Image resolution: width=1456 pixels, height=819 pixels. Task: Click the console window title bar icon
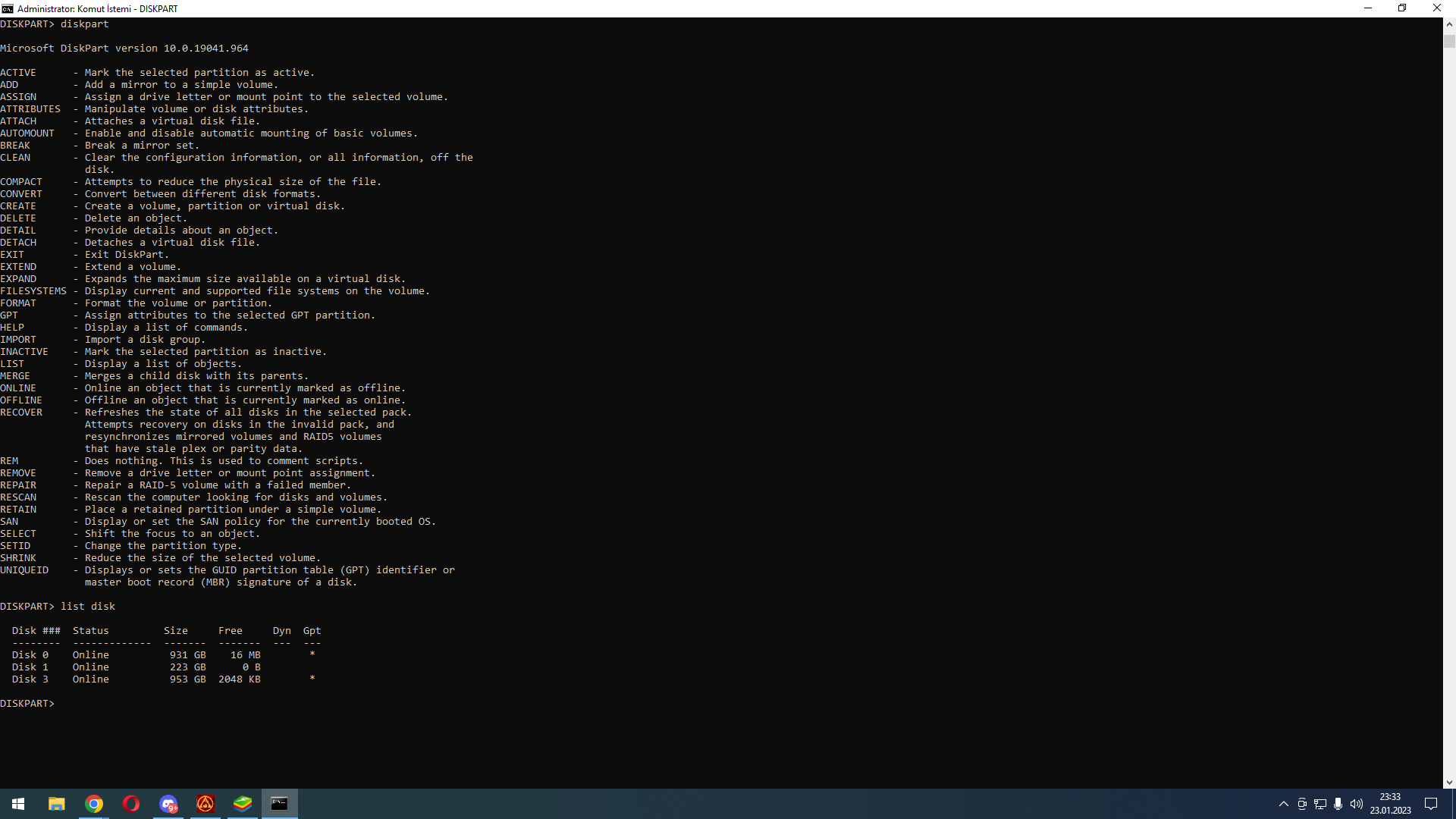(x=8, y=8)
